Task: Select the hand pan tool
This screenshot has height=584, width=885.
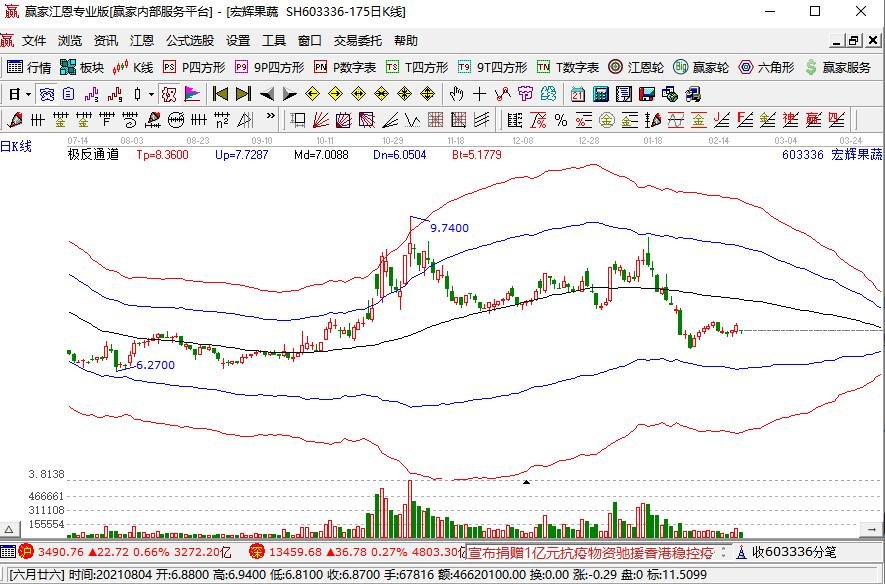Action: click(457, 94)
